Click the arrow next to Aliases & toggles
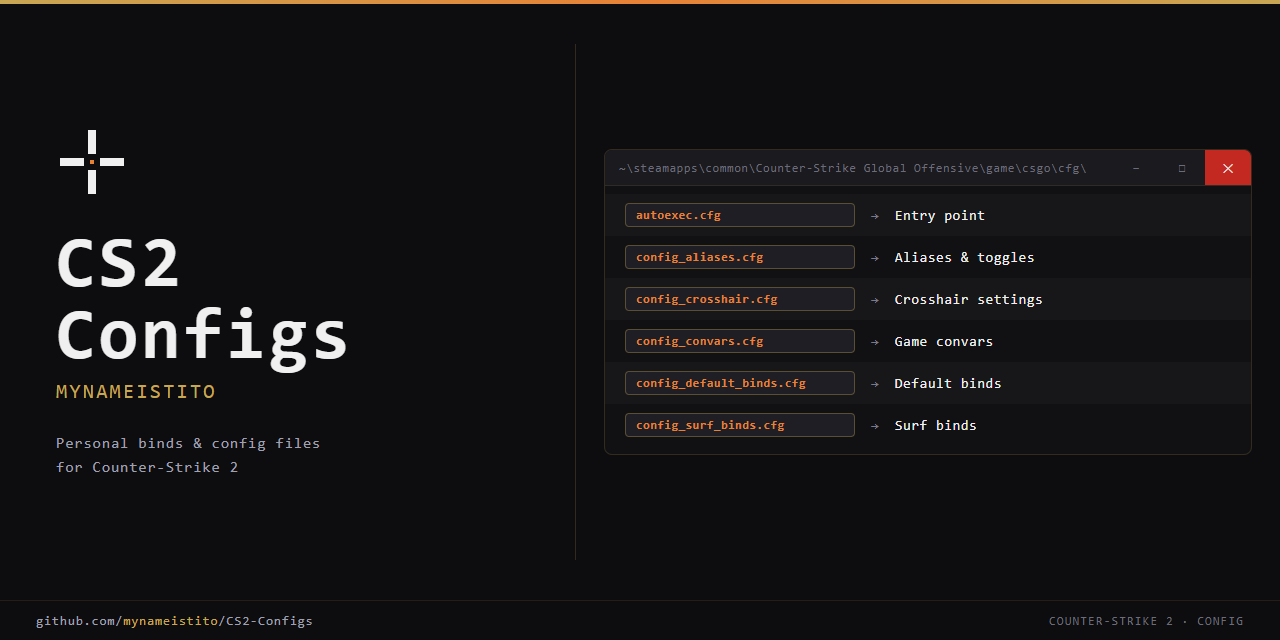This screenshot has height=640, width=1280. click(x=875, y=257)
